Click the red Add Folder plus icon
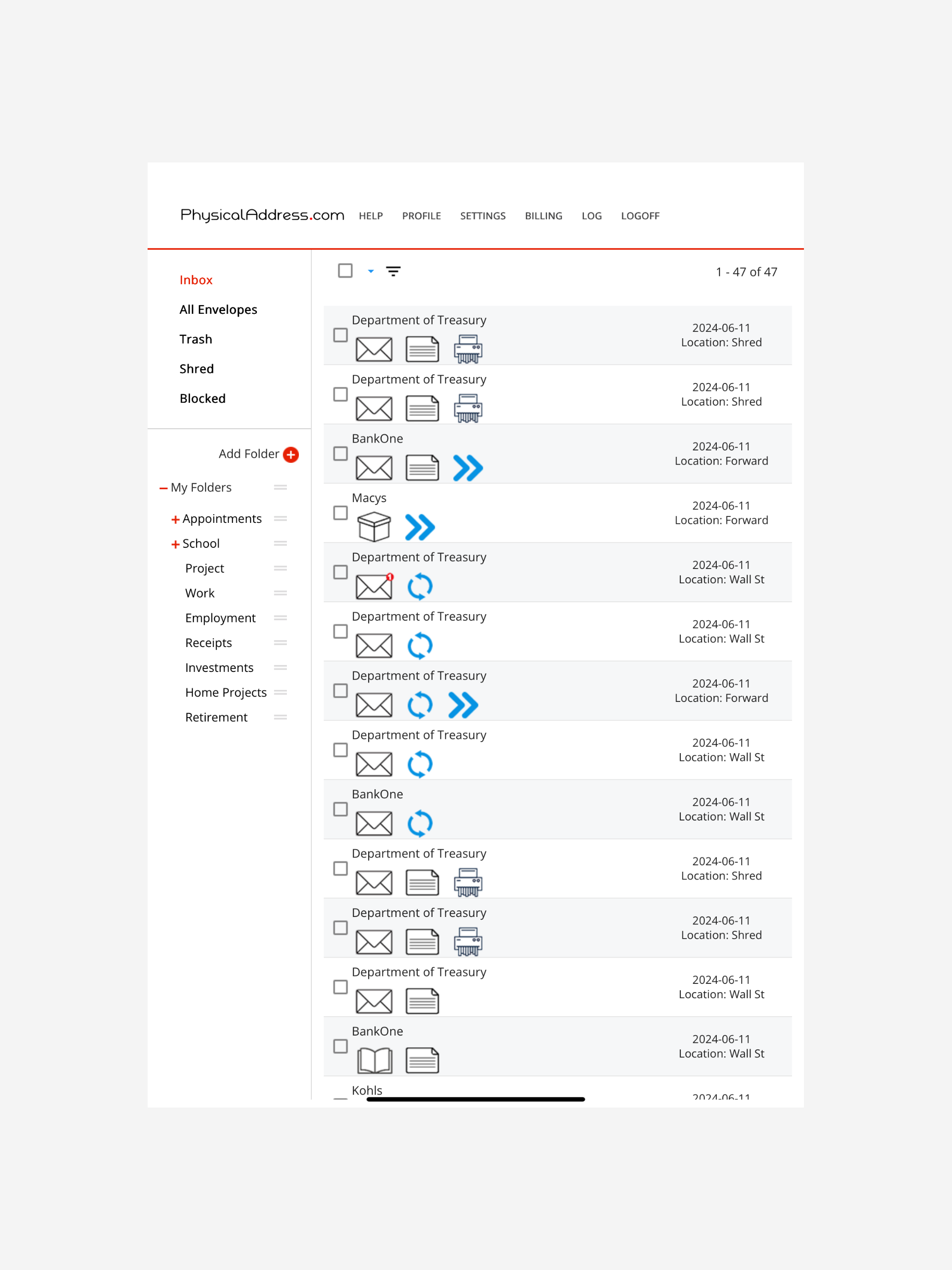952x1270 pixels. coord(291,455)
